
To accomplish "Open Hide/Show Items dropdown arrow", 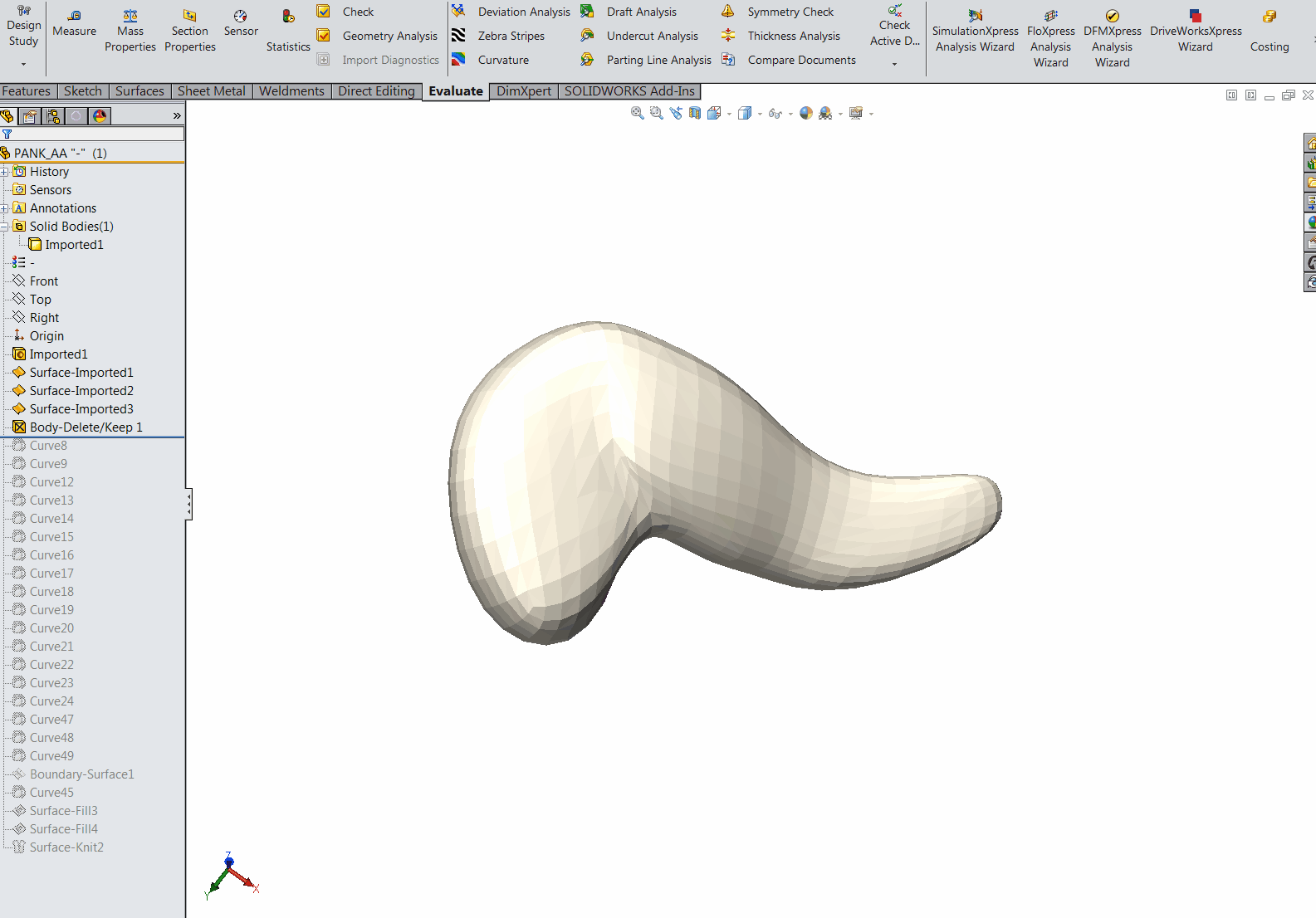I will [790, 114].
